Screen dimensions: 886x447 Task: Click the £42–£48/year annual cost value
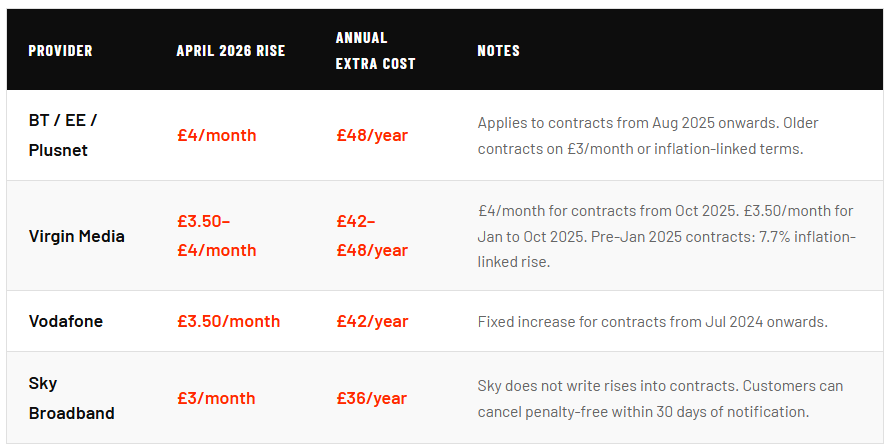(x=372, y=236)
